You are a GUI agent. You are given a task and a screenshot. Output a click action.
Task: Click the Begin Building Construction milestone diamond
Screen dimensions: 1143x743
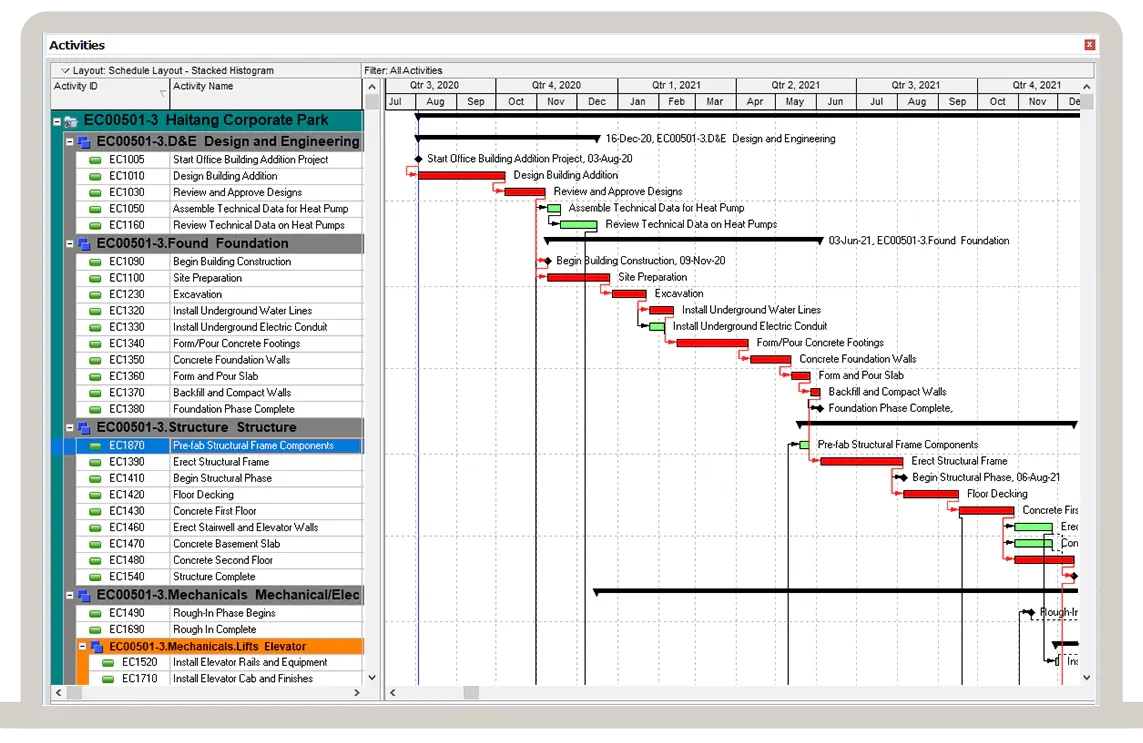547,261
